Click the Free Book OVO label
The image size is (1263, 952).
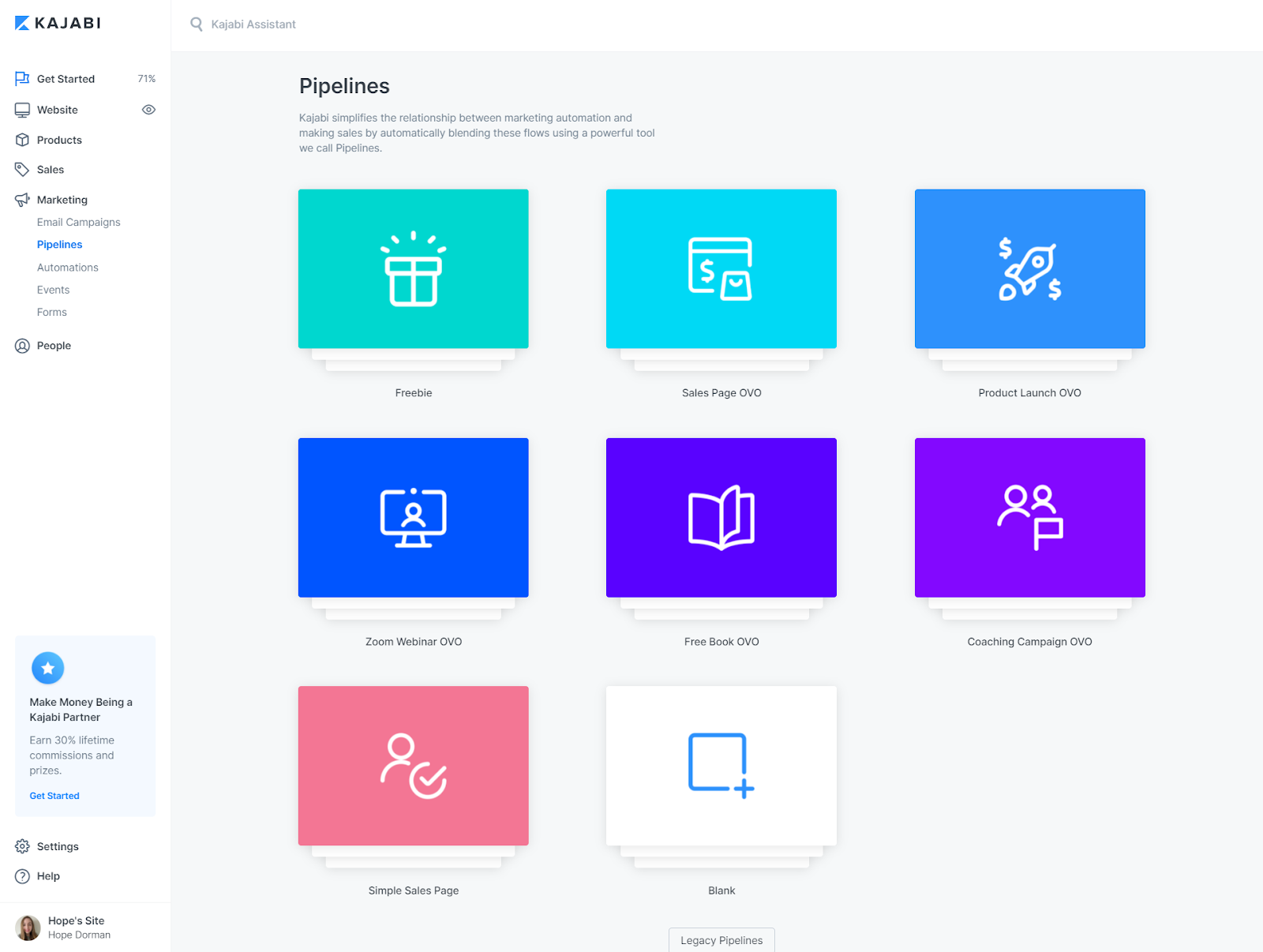(x=721, y=642)
